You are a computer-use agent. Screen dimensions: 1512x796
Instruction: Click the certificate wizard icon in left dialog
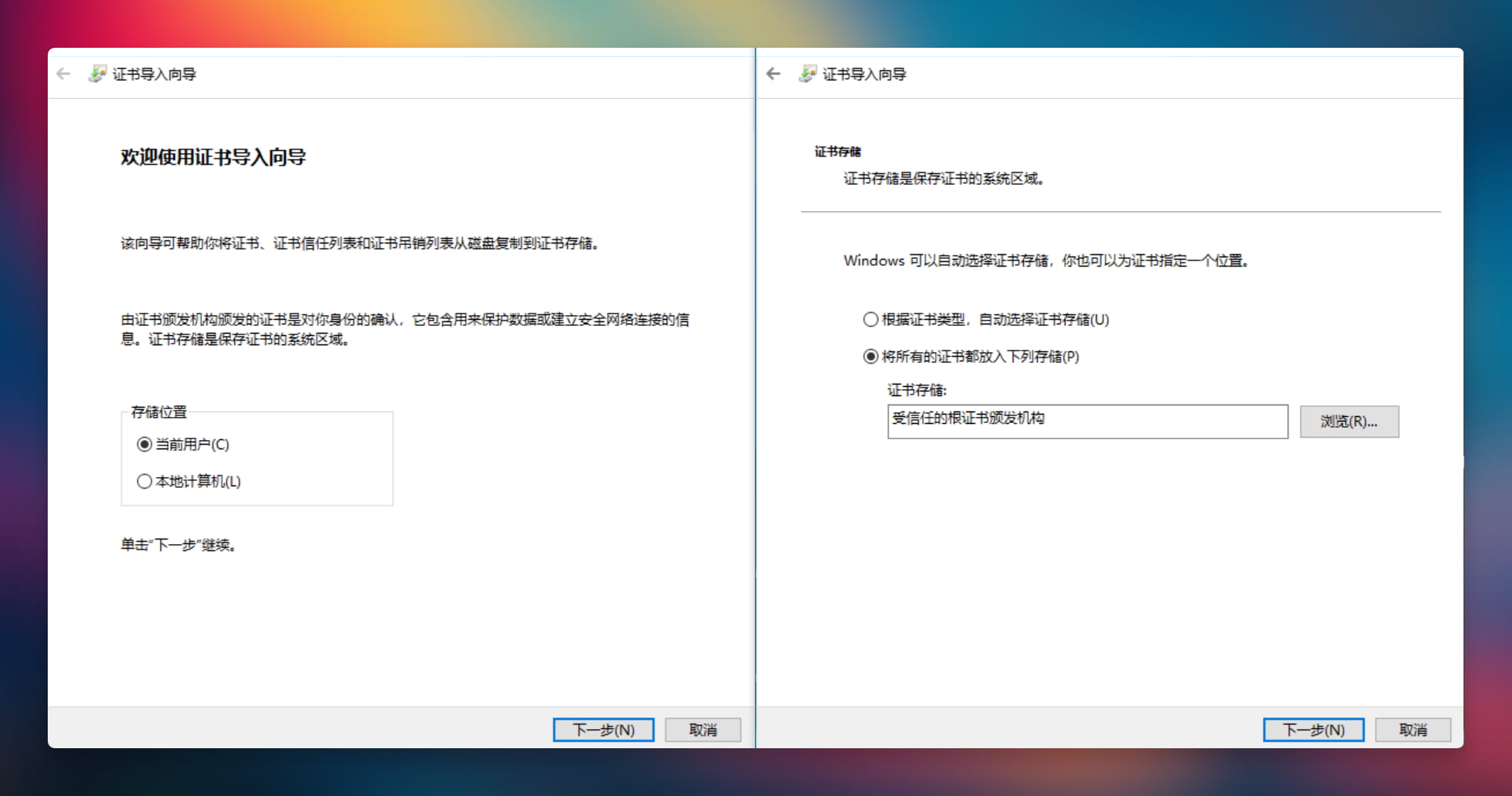97,74
